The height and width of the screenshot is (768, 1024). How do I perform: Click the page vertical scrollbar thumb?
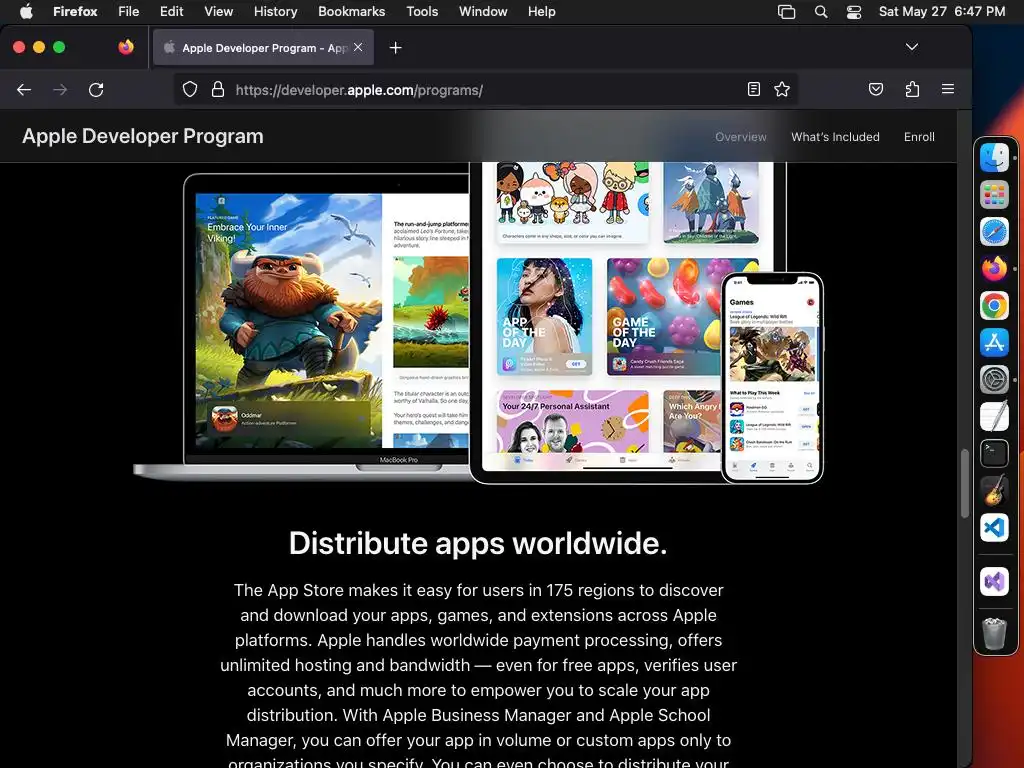pyautogui.click(x=965, y=483)
